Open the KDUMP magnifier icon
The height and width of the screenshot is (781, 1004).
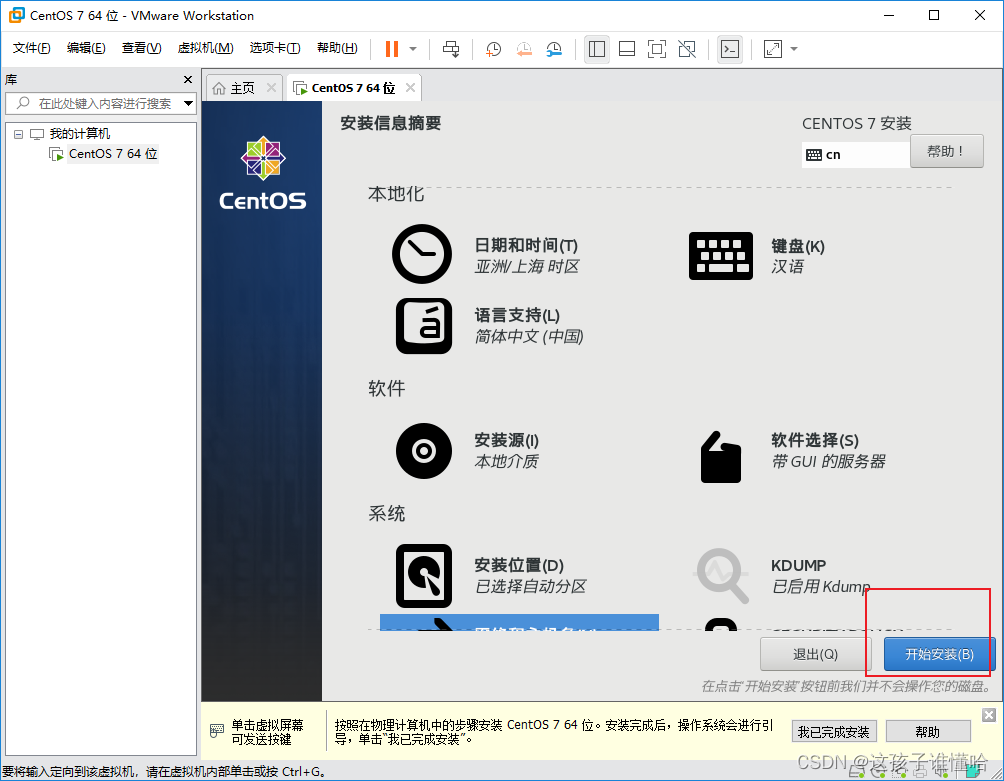tap(722, 576)
